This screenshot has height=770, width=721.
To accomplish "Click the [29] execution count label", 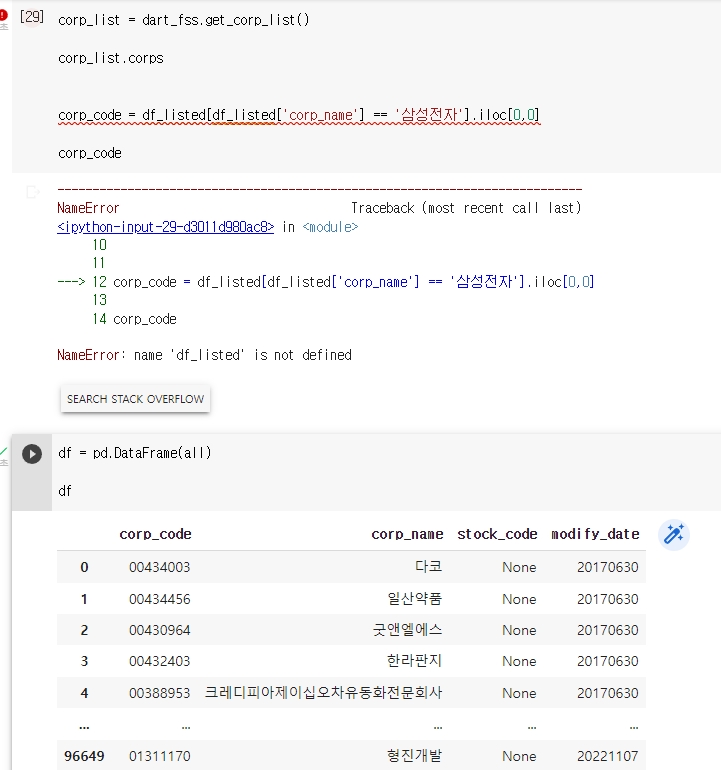I will (x=32, y=17).
